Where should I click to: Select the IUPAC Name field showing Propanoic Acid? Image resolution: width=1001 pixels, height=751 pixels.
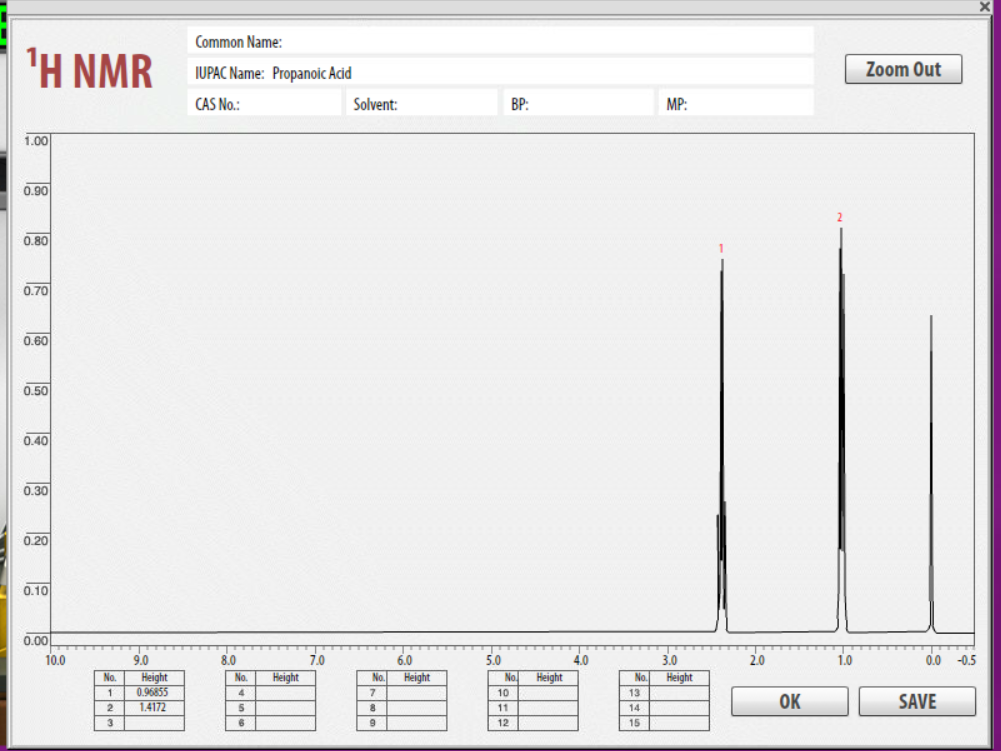coord(500,72)
